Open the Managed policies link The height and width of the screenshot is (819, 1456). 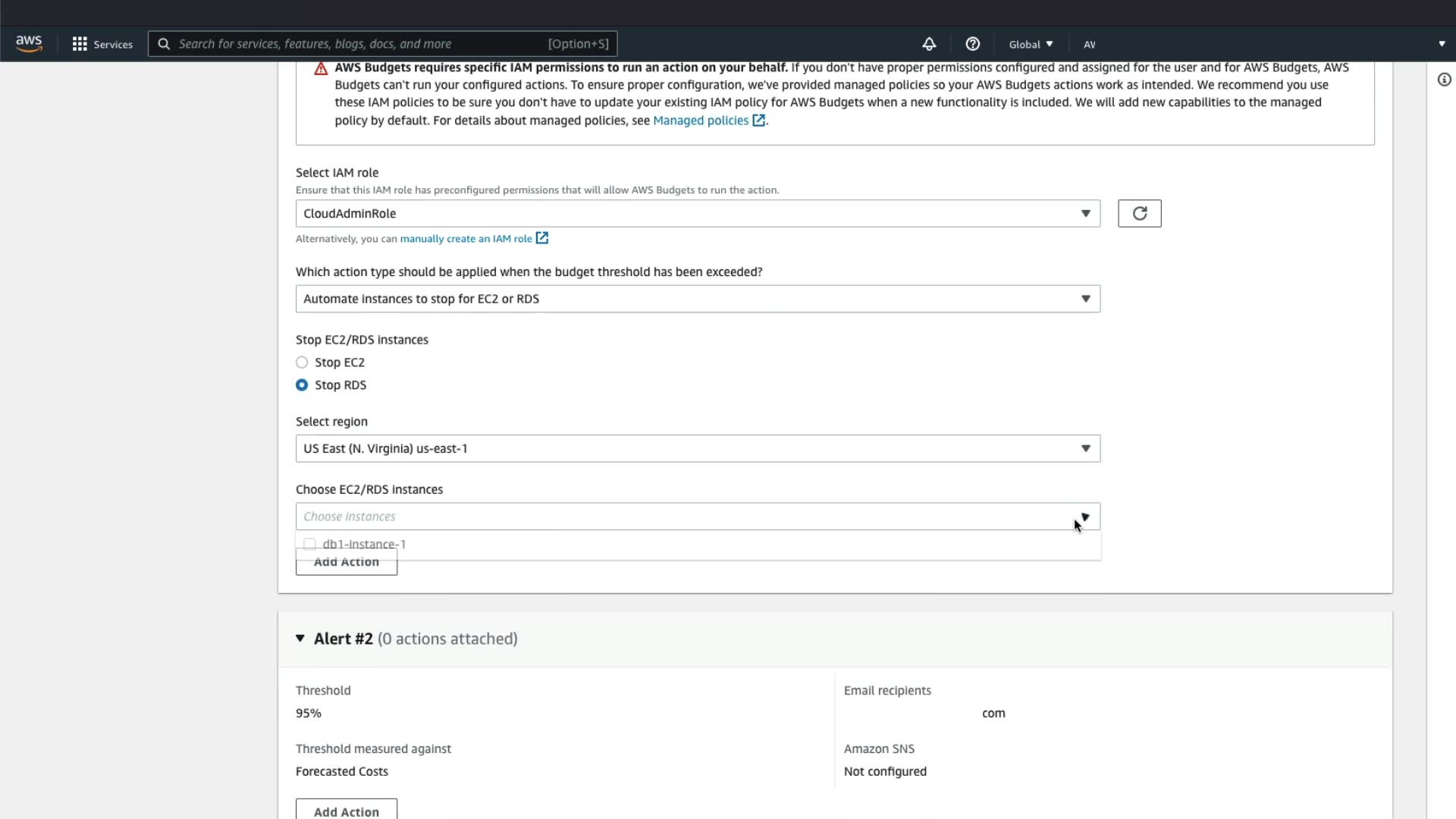[x=700, y=121]
